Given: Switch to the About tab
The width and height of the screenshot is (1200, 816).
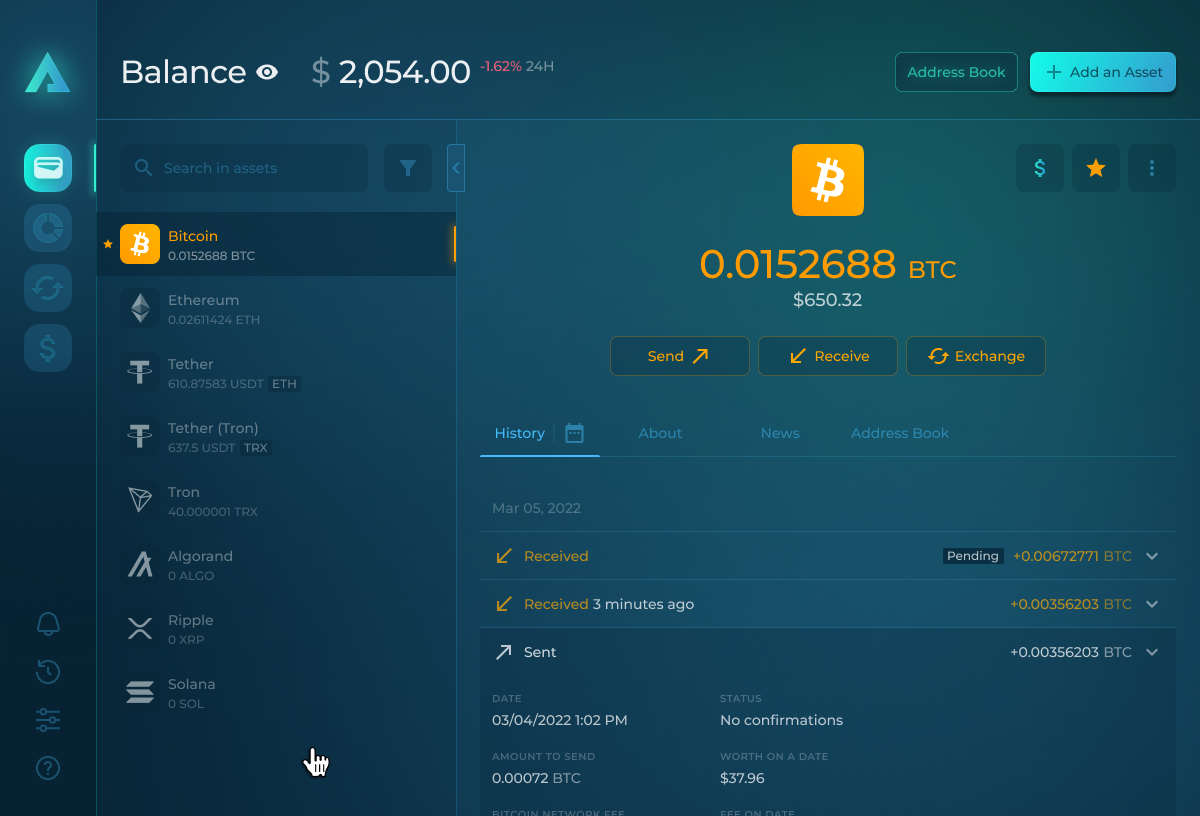Looking at the screenshot, I should [660, 433].
